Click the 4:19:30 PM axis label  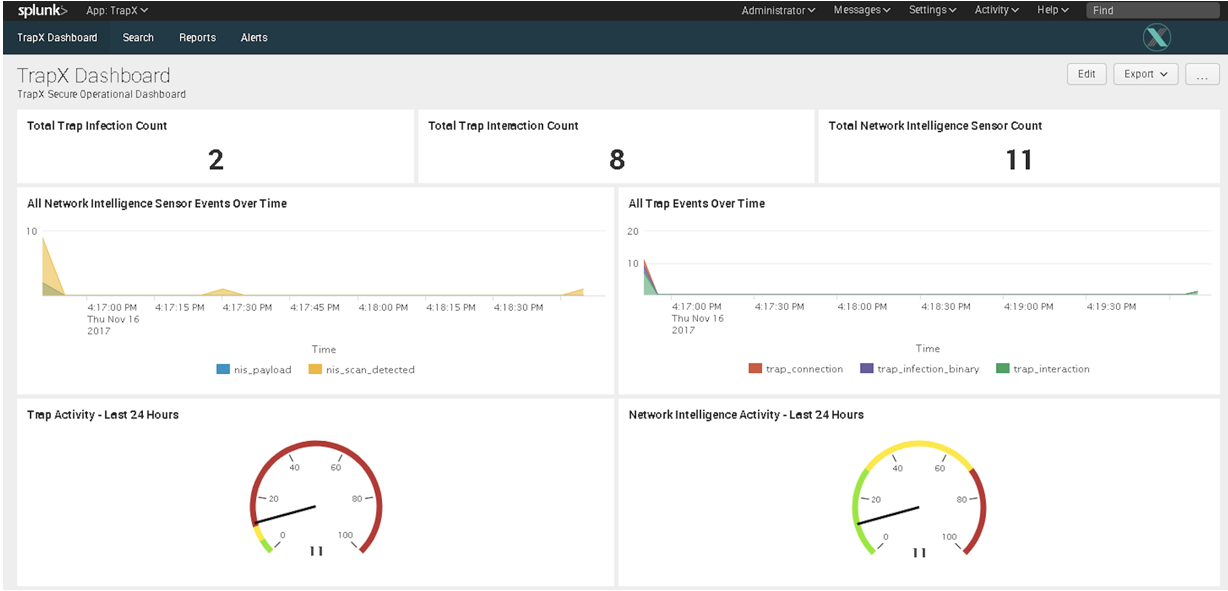pos(1111,307)
